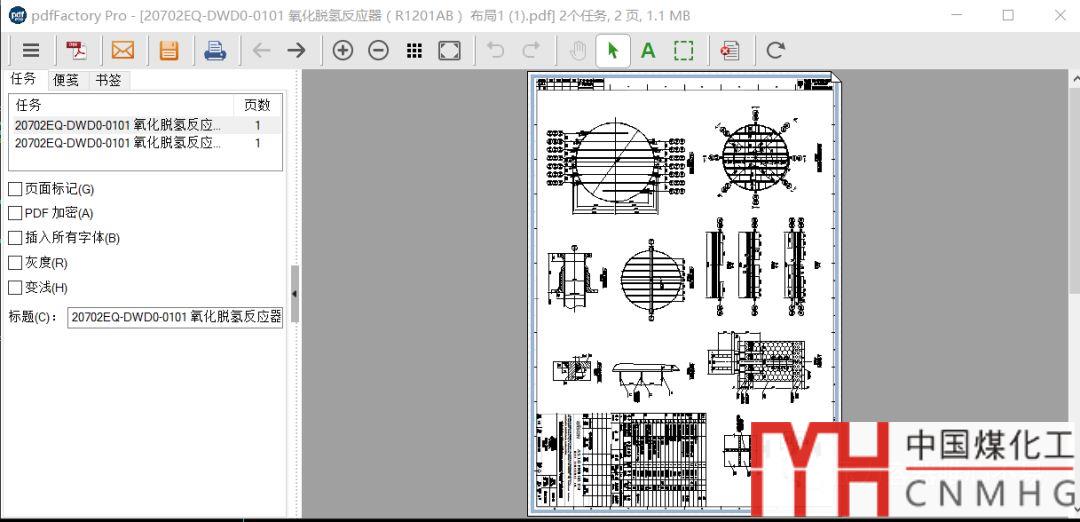Select the green arrow pointer tool
The width and height of the screenshot is (1080, 522).
click(613, 50)
